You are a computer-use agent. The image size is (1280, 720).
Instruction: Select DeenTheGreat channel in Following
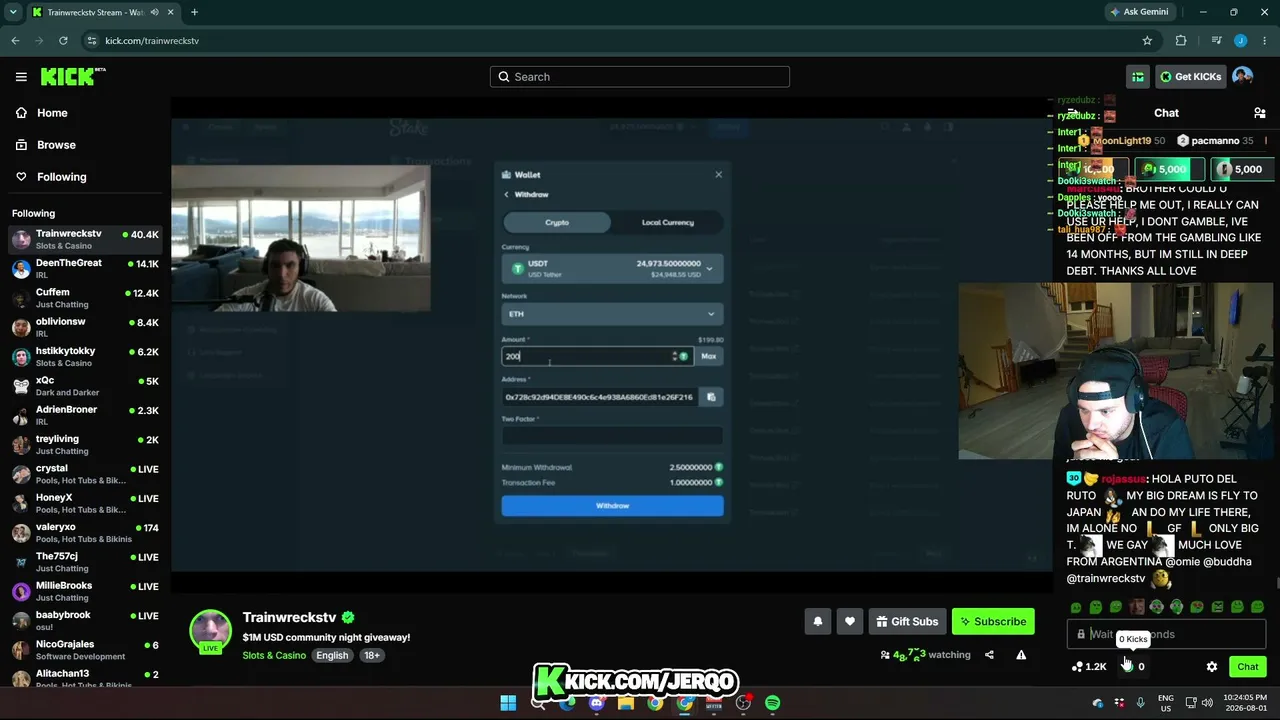(85, 268)
